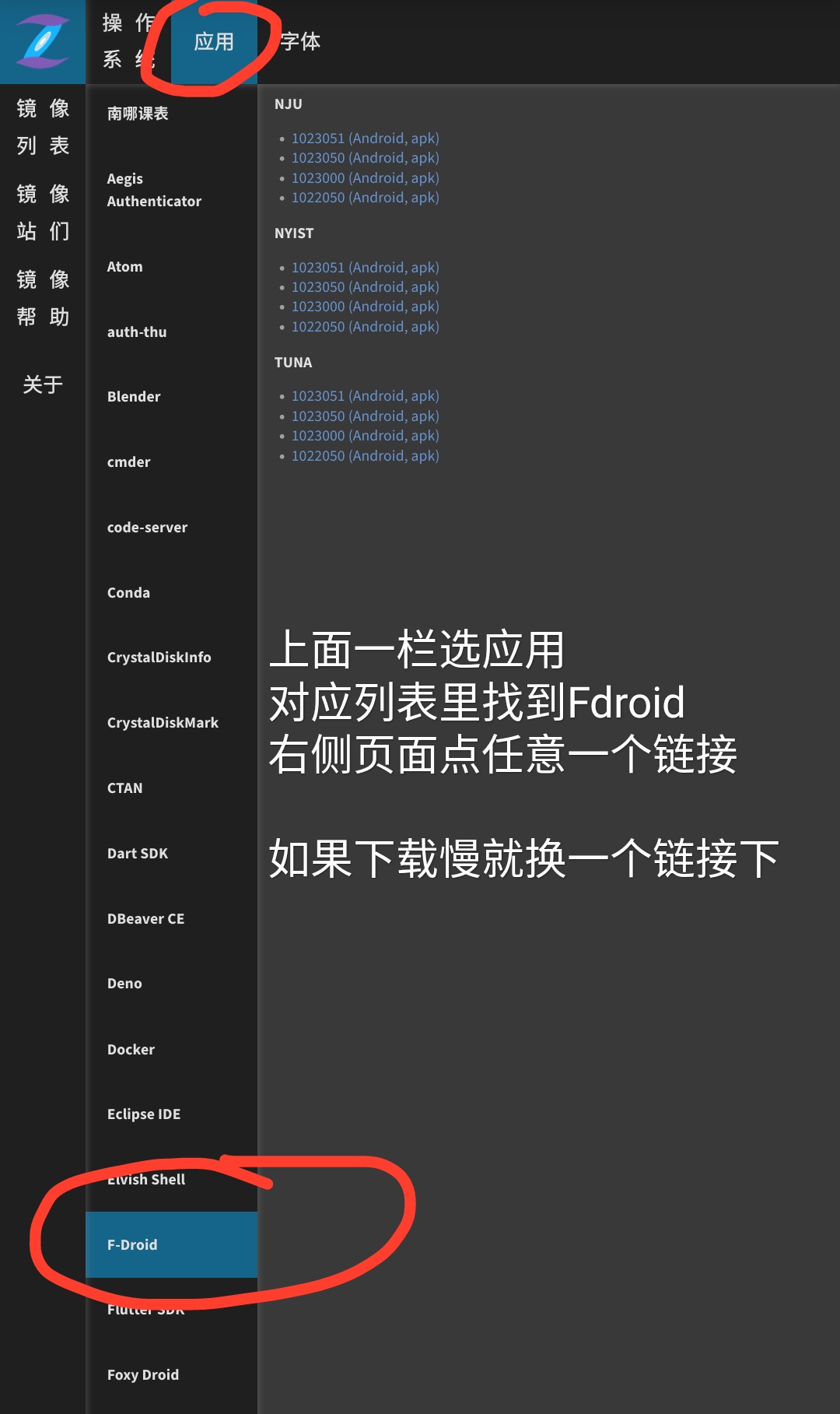The width and height of the screenshot is (840, 1414).
Task: Download 1023051 apk from NYIST
Action: point(366,267)
